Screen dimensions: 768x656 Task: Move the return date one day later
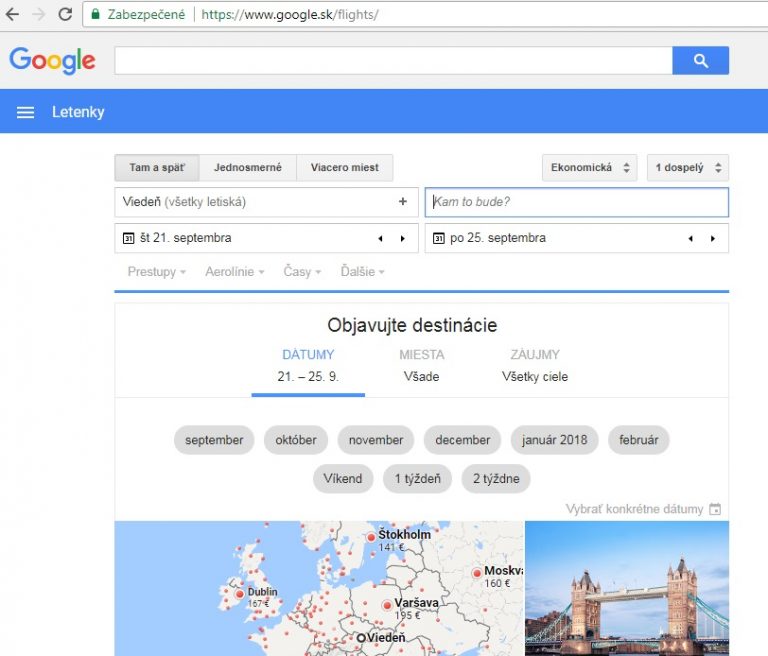point(713,239)
